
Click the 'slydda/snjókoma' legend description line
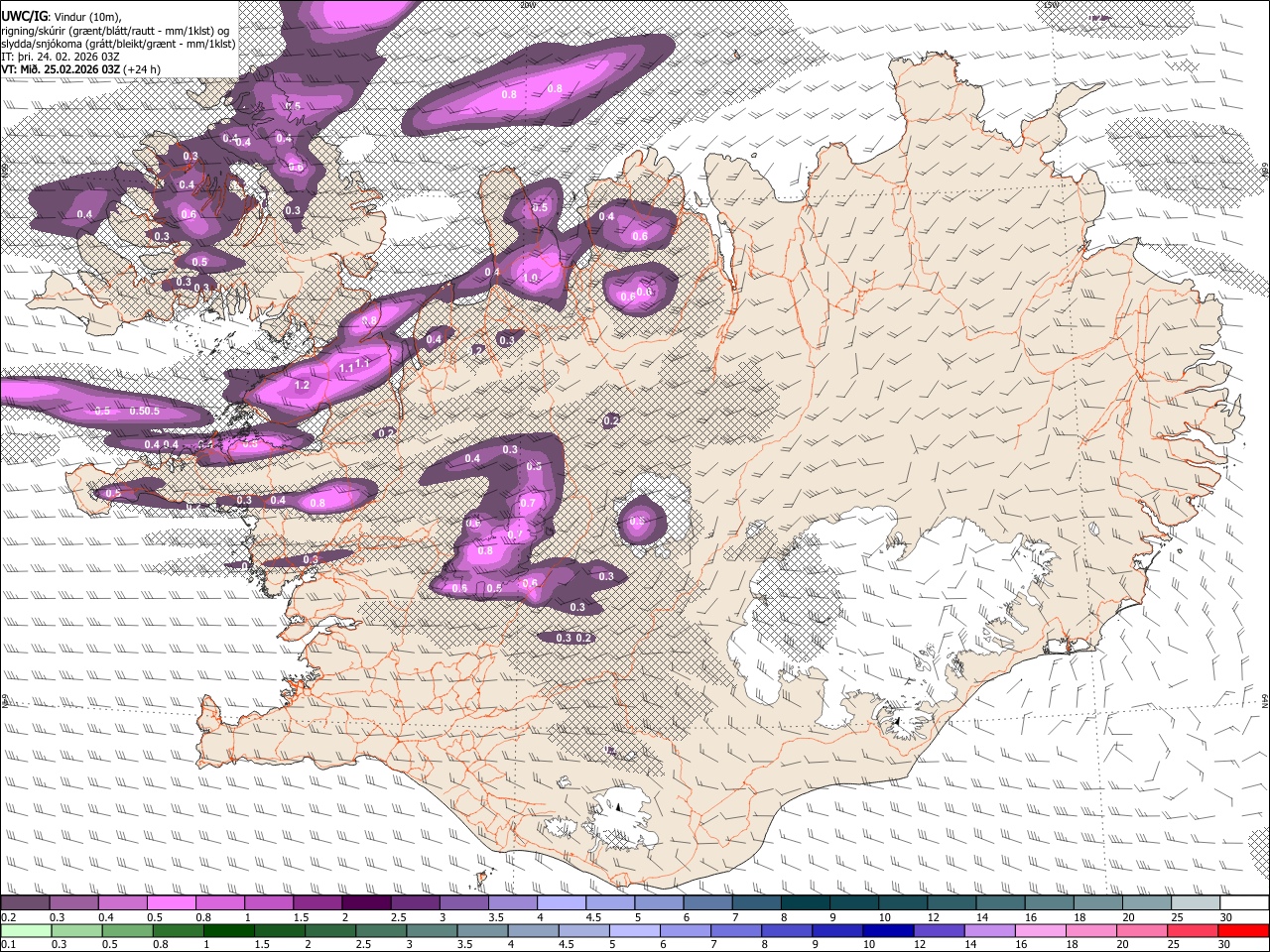coord(118,44)
